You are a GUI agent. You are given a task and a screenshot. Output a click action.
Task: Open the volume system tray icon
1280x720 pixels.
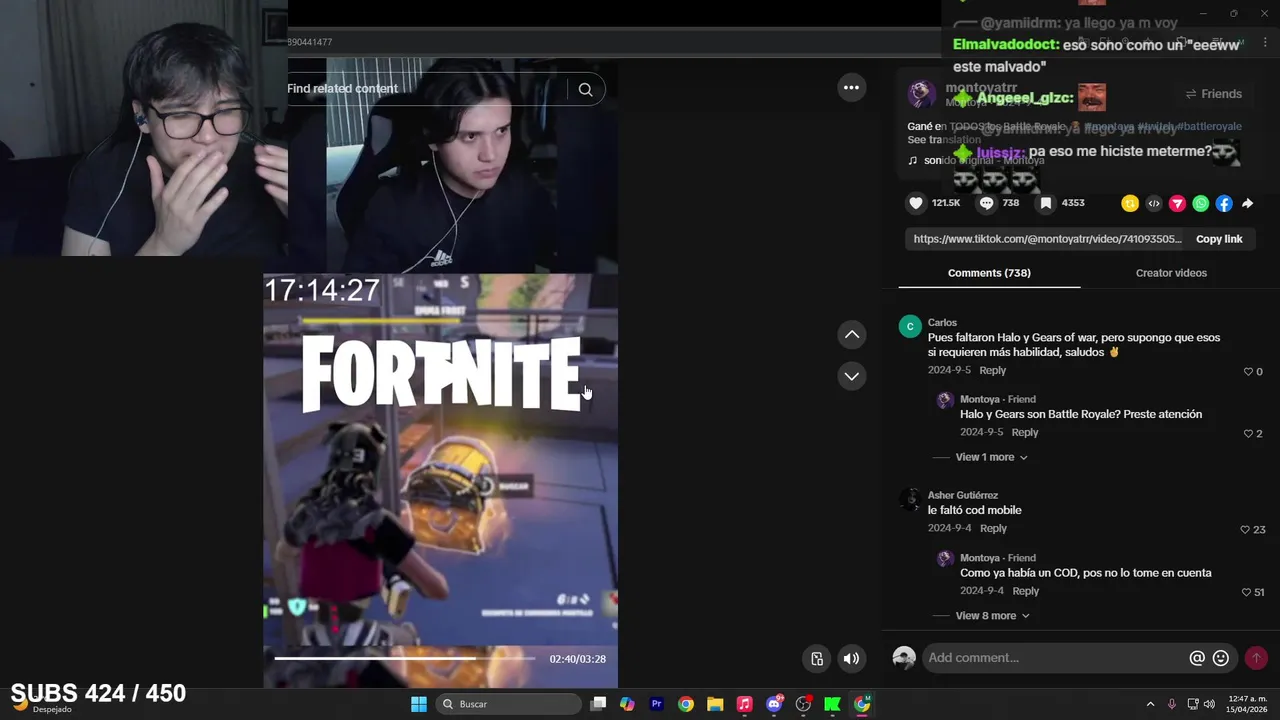[1210, 704]
